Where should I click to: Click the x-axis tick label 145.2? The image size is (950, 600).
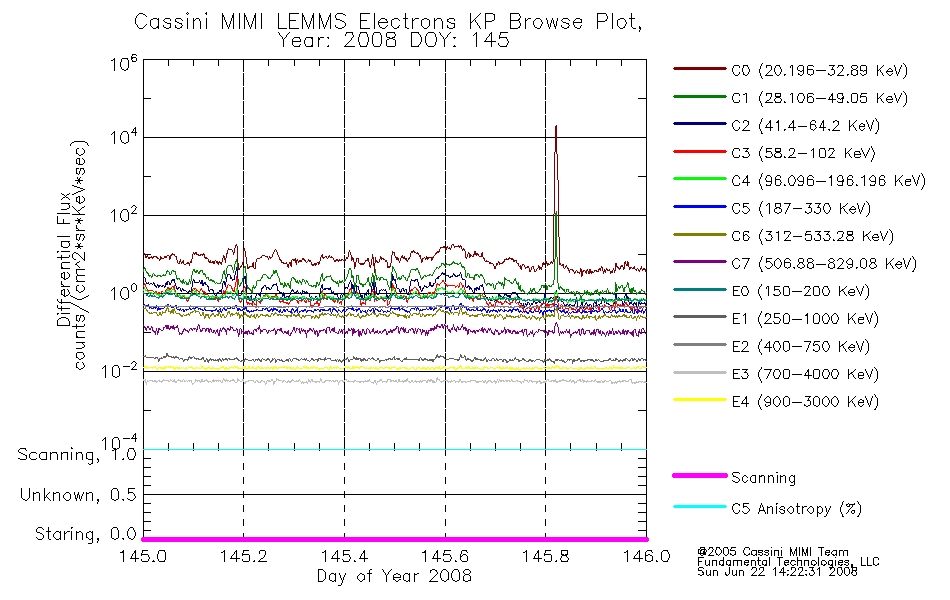coord(244,556)
